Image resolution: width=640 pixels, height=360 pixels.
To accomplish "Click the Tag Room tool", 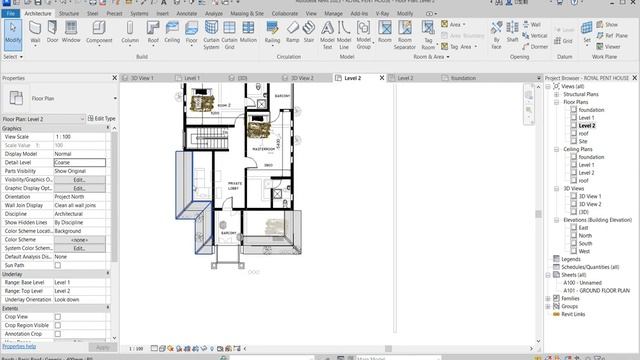I will pyautogui.click(x=428, y=35).
